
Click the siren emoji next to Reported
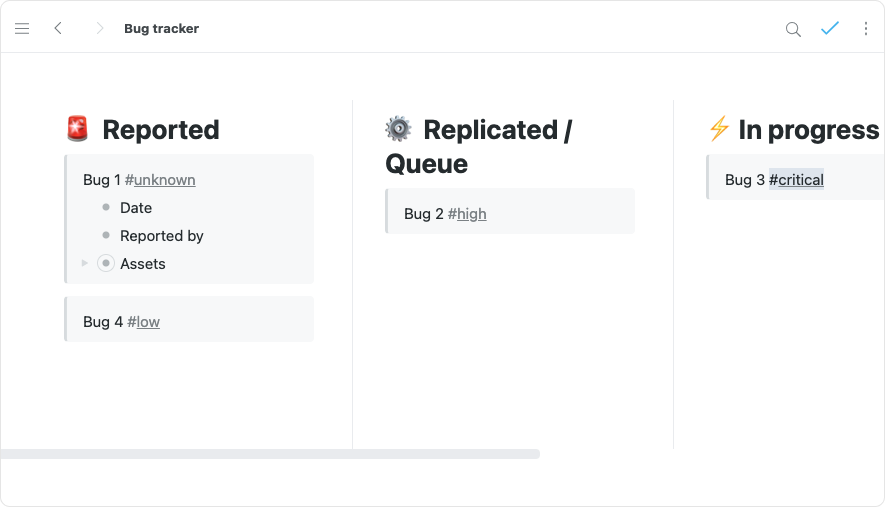click(77, 129)
